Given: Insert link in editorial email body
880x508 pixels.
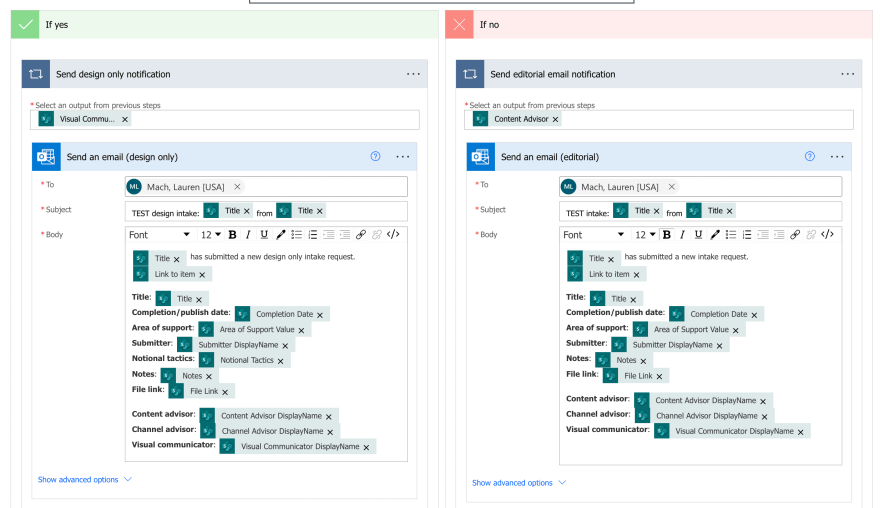Looking at the screenshot, I should pos(795,235).
